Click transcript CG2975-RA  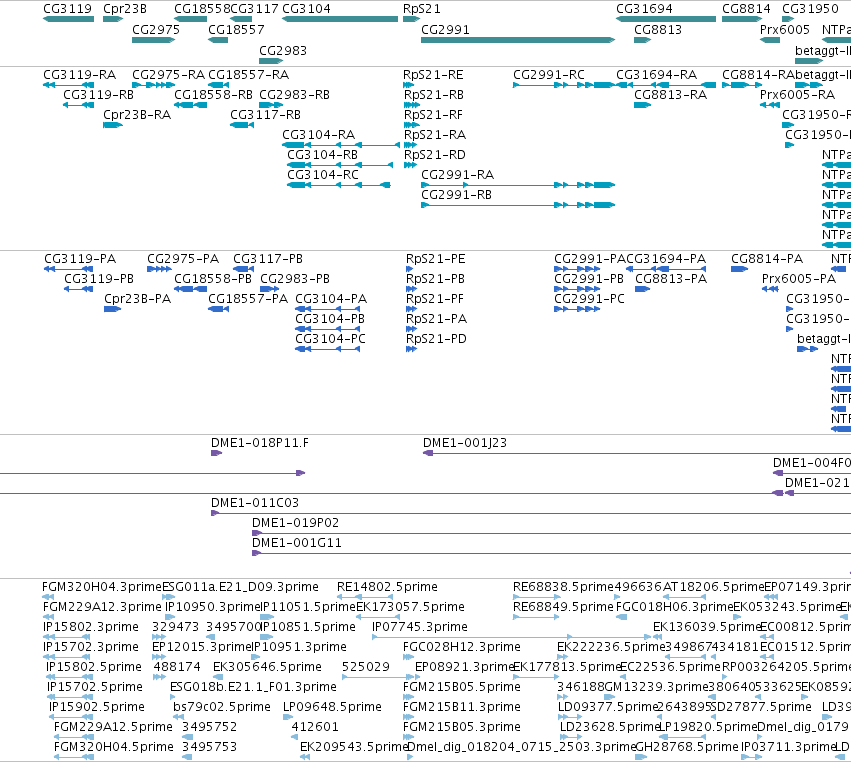point(154,85)
